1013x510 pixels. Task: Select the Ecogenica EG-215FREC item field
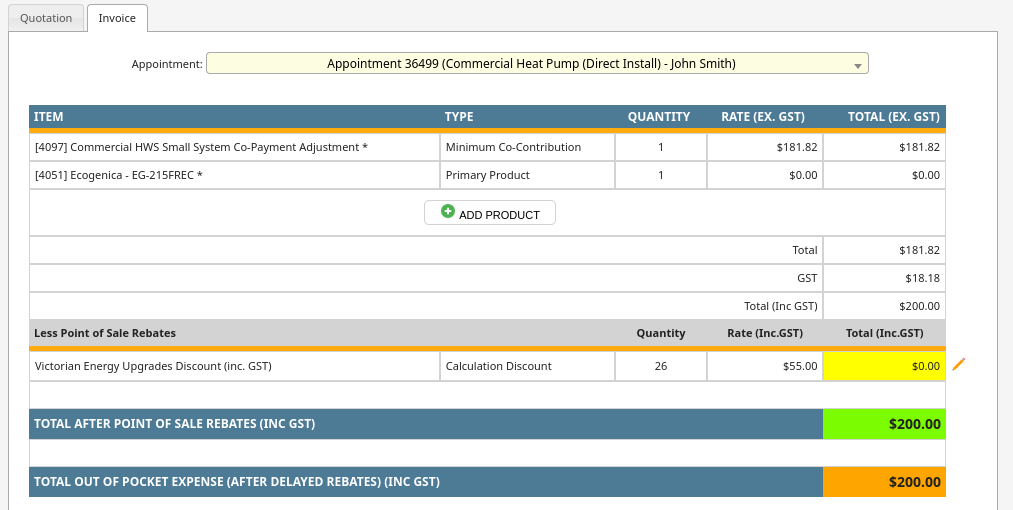[234, 175]
